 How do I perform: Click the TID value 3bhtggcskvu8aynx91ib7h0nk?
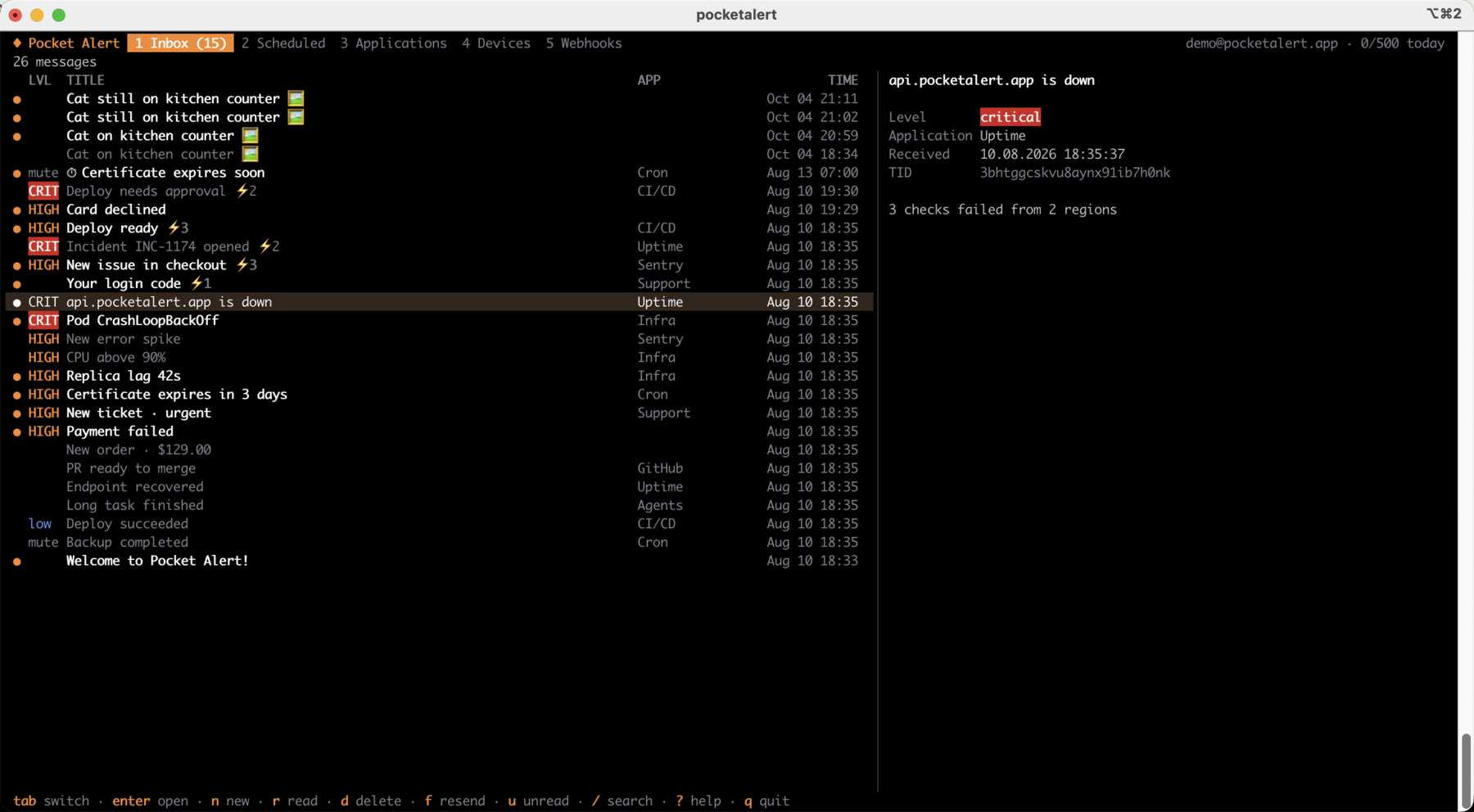click(x=1075, y=173)
